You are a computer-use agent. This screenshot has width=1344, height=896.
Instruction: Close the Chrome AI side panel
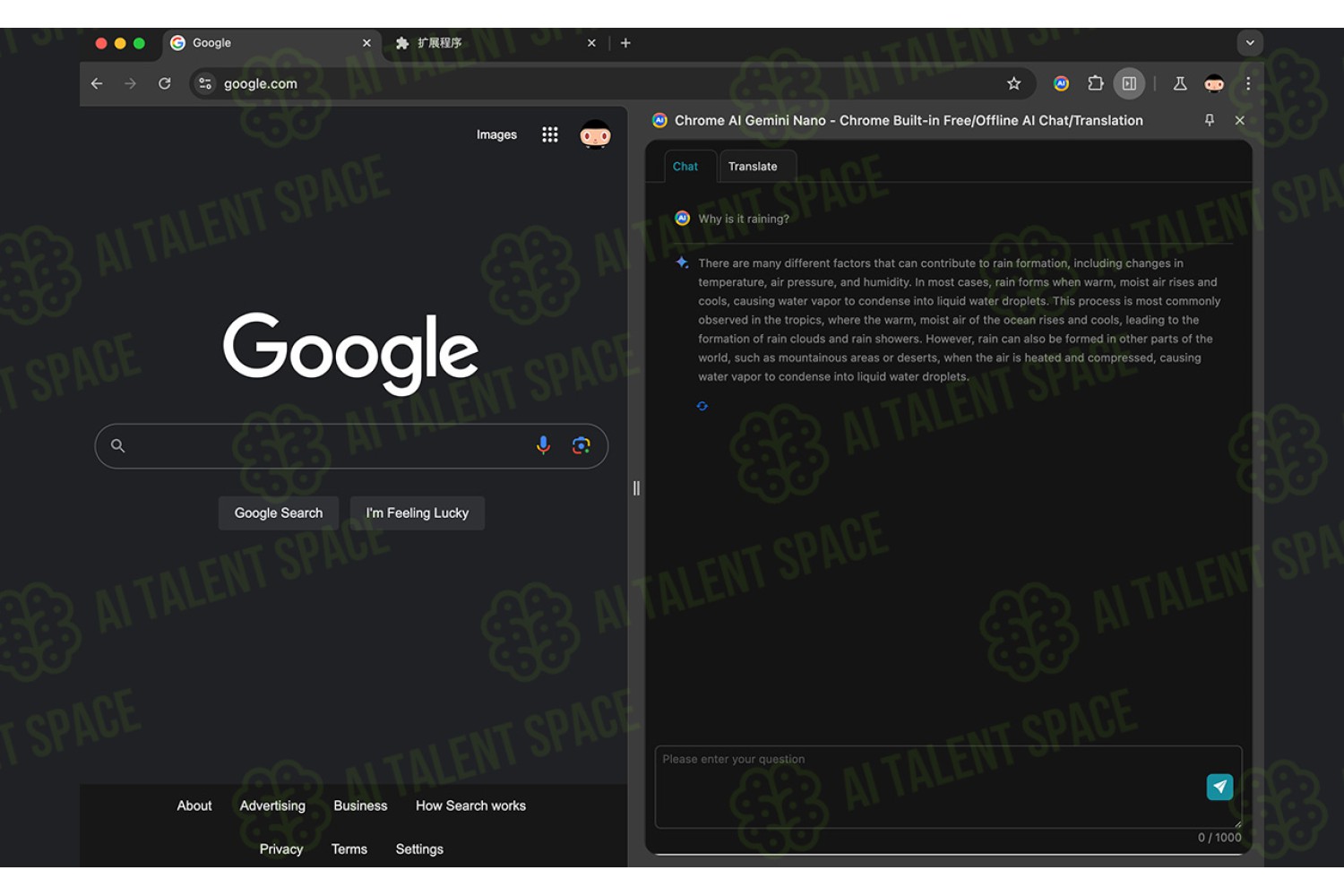1240,120
